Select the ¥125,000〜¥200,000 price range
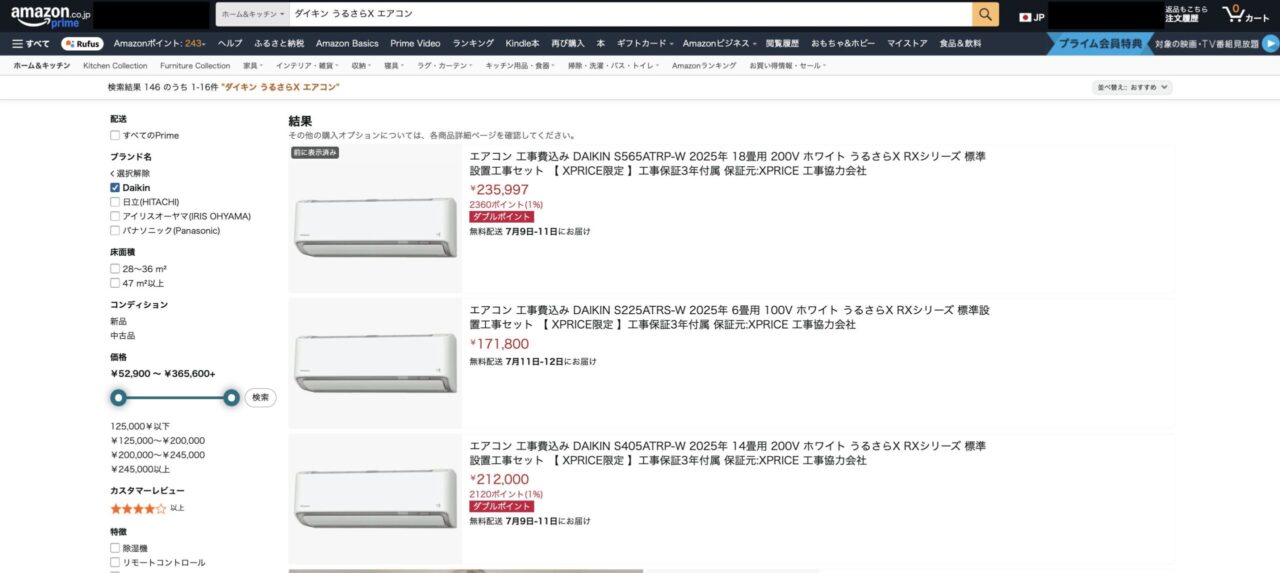The height and width of the screenshot is (573, 1280). coord(158,440)
